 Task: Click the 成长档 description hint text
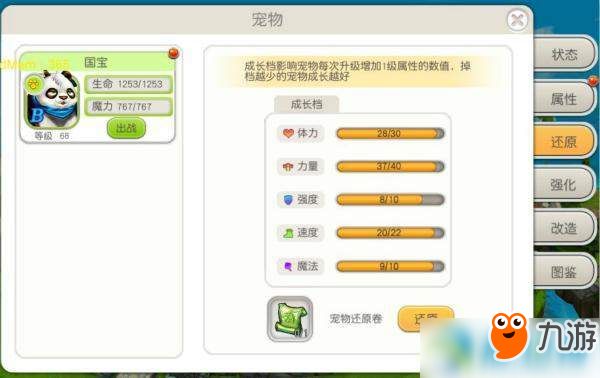pyautogui.click(x=357, y=71)
